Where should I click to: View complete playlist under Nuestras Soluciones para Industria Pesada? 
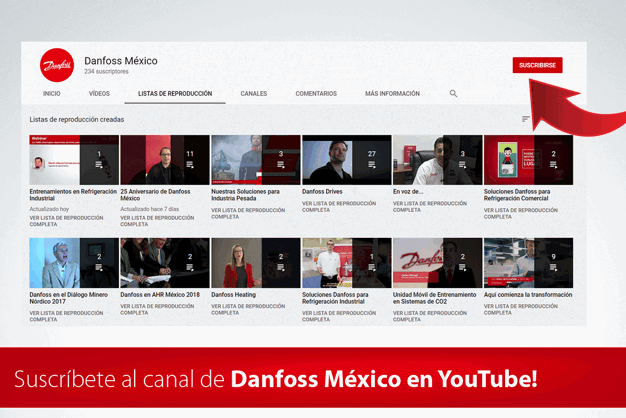(x=248, y=213)
